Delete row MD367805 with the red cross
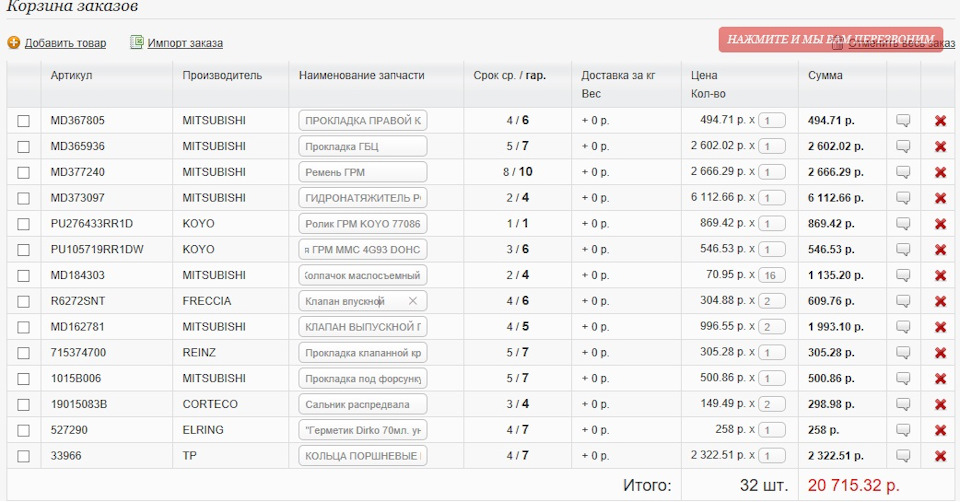 click(x=940, y=121)
